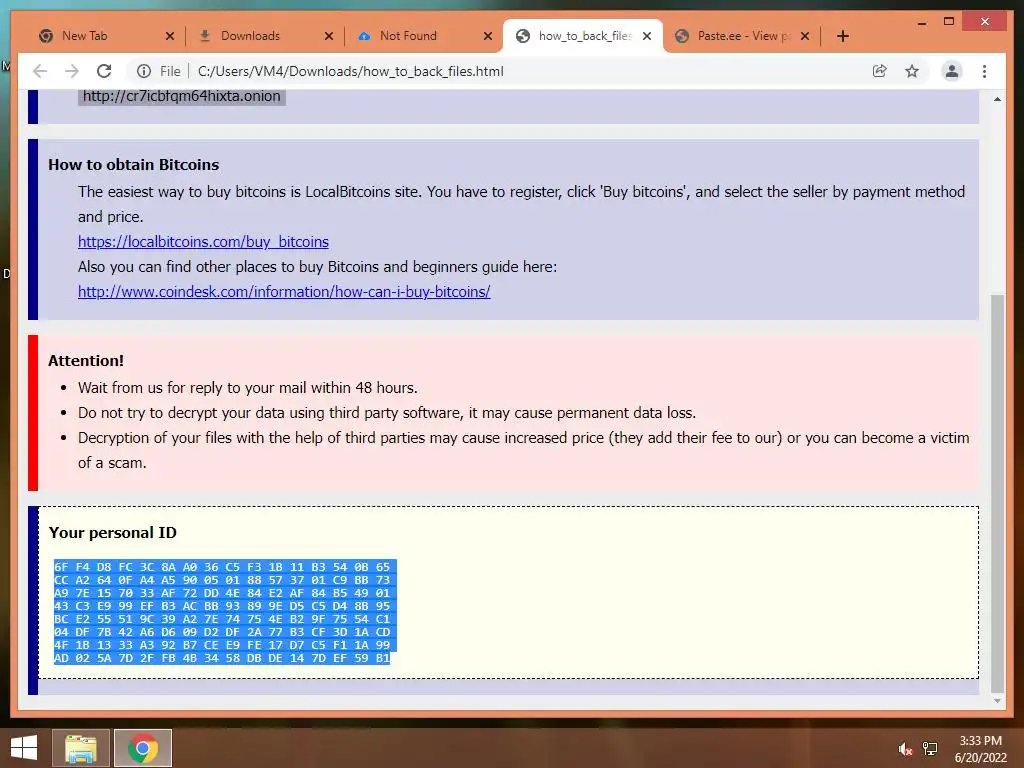Click the personal ID row starting with AD 02
The width and height of the screenshot is (1024, 768).
click(x=222, y=658)
